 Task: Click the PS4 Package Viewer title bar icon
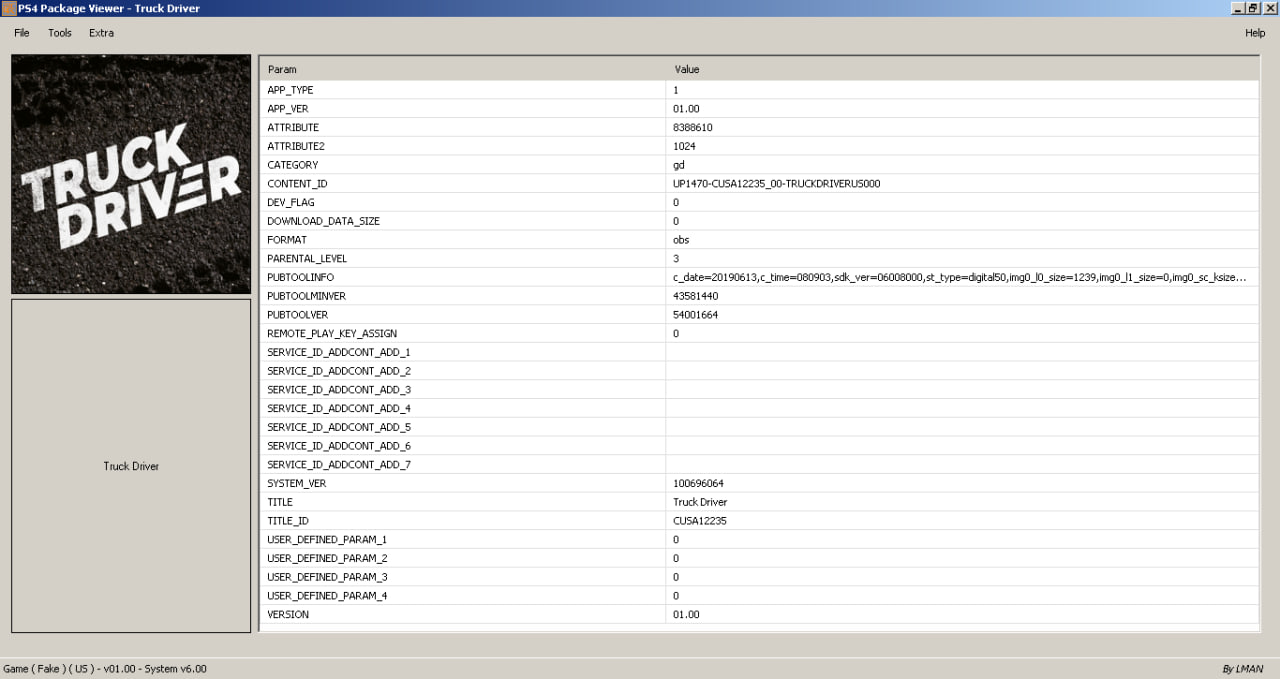[x=8, y=8]
